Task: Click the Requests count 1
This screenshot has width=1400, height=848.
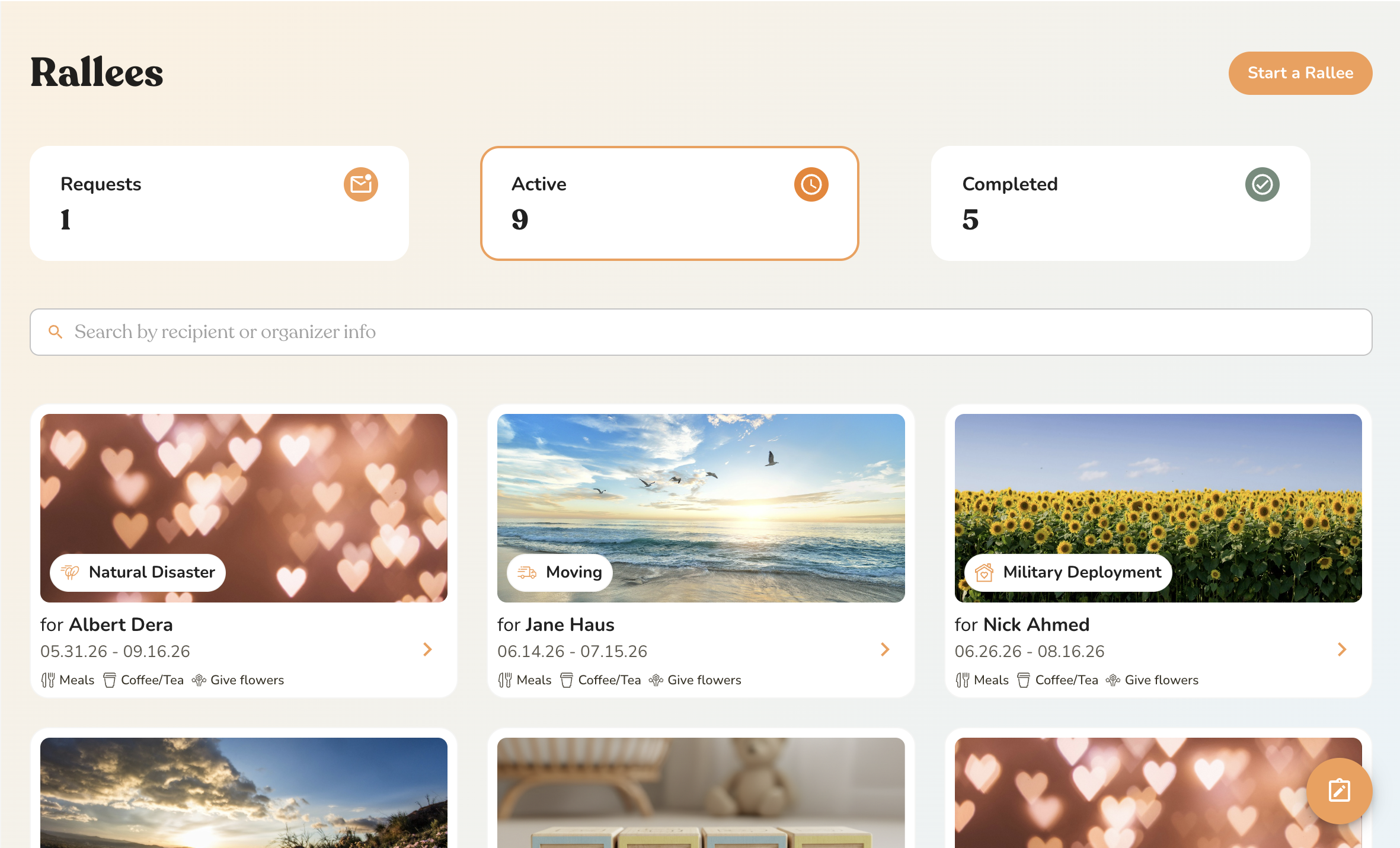Action: [65, 219]
